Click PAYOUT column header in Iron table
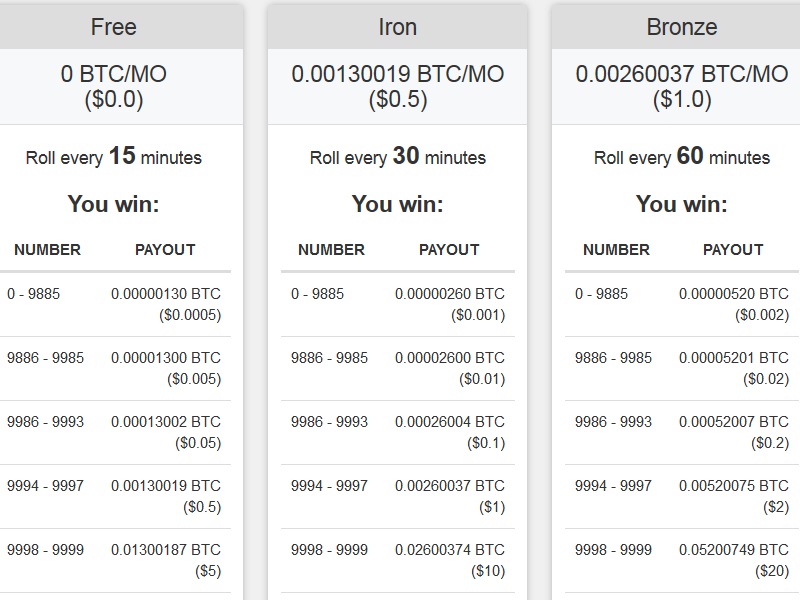The width and height of the screenshot is (800, 600). pyautogui.click(x=449, y=249)
